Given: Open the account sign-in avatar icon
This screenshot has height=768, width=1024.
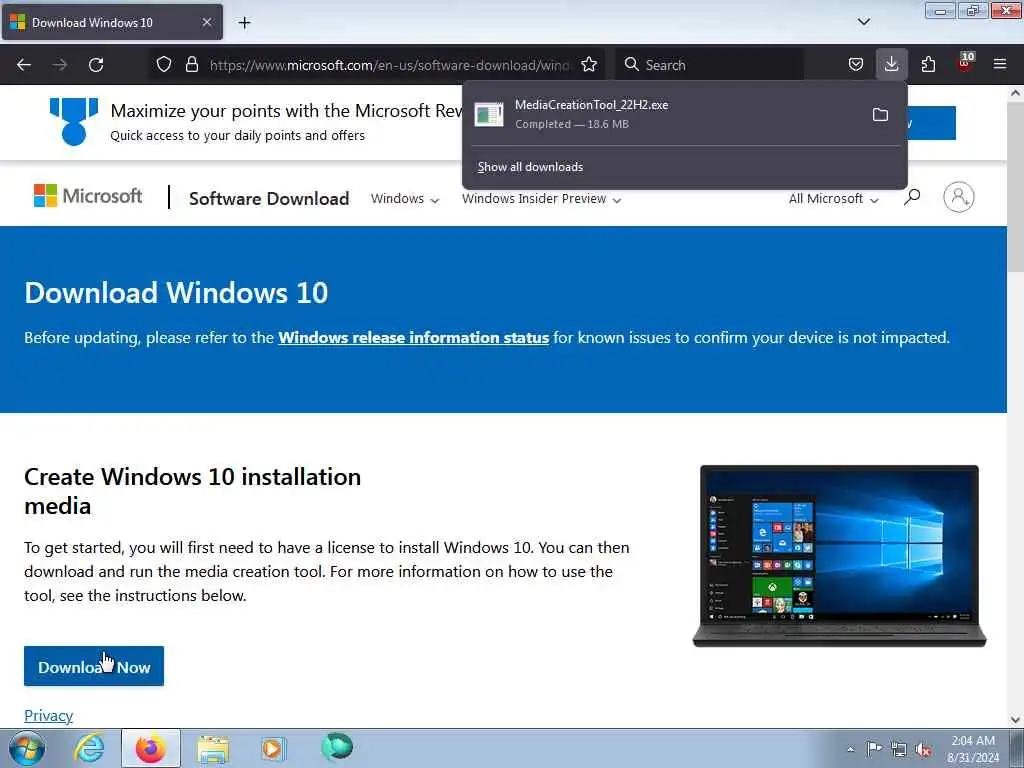Looking at the screenshot, I should tap(959, 197).
